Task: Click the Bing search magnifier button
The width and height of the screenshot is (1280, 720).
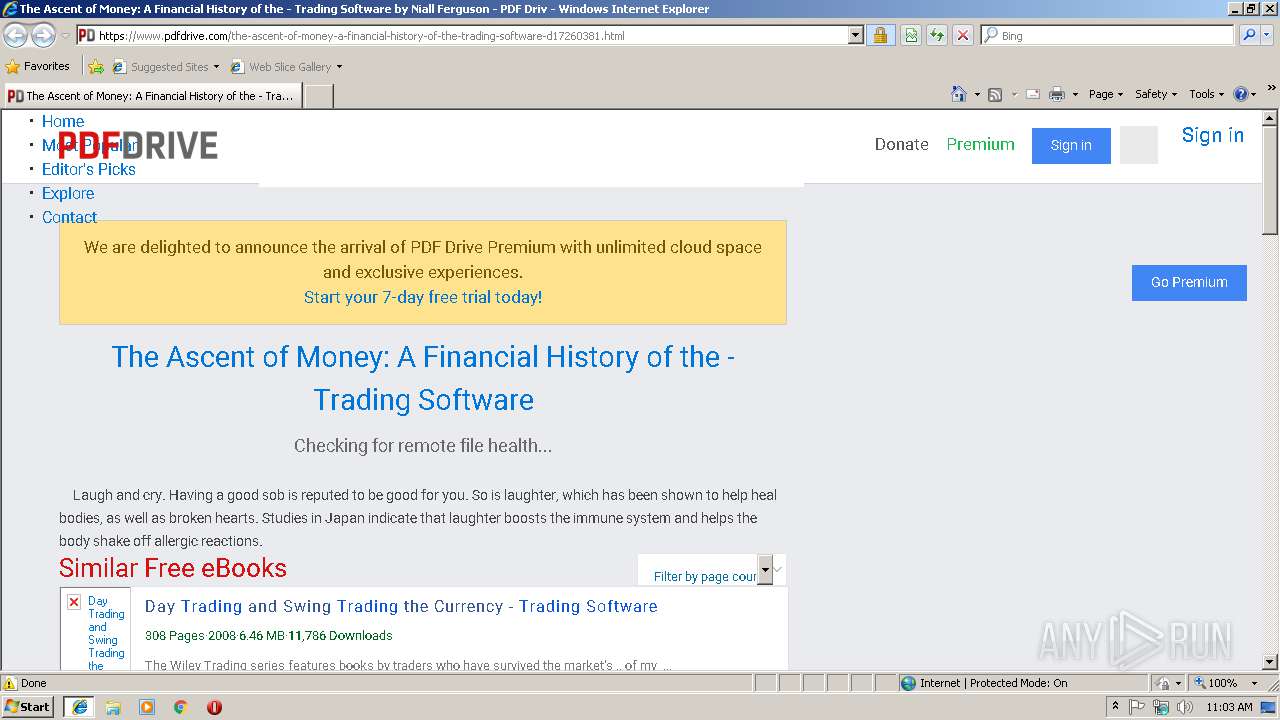Action: 1249,35
